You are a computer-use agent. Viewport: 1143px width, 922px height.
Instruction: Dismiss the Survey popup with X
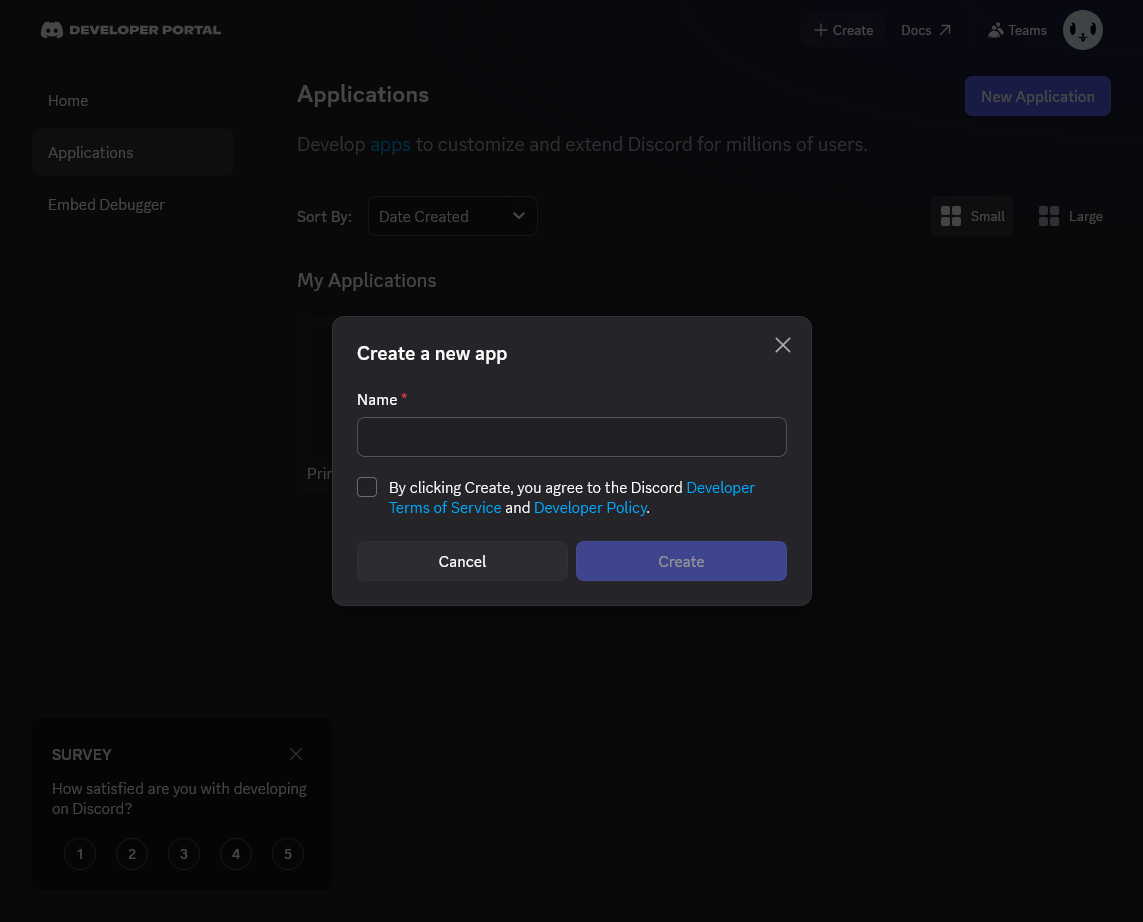pyautogui.click(x=296, y=754)
